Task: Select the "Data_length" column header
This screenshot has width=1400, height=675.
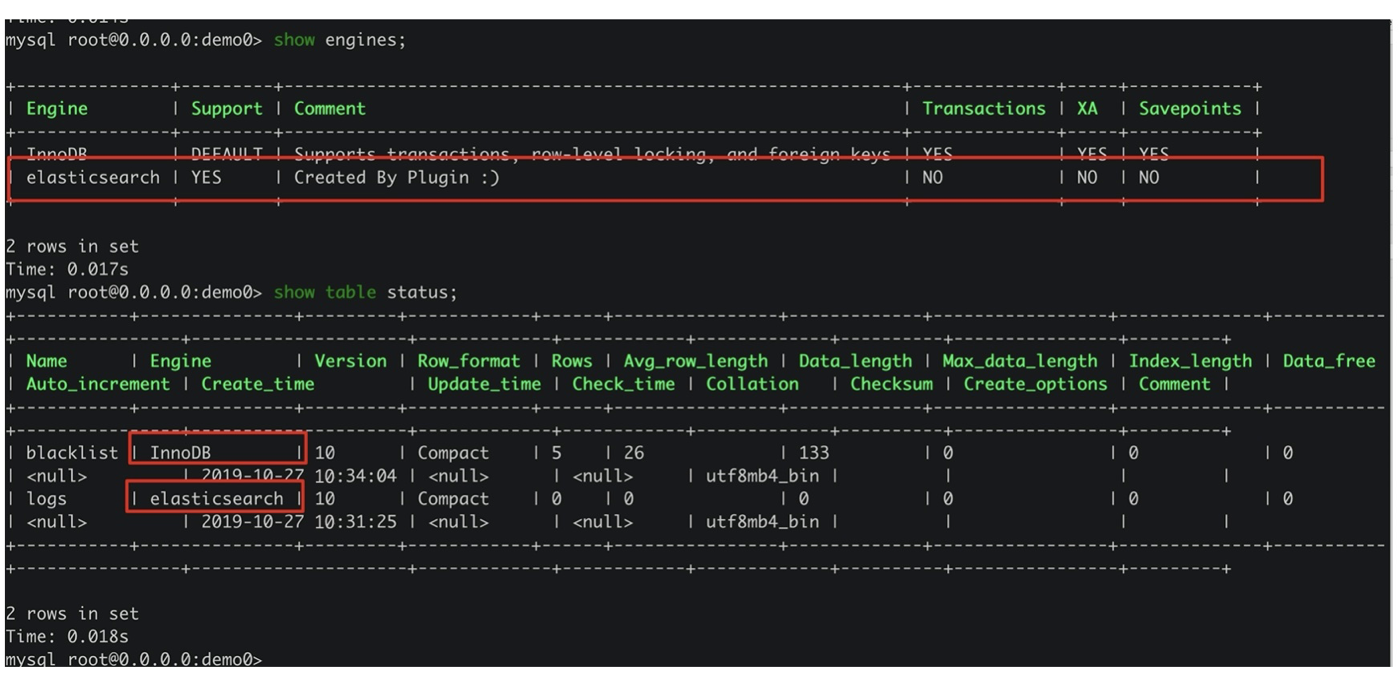Action: tap(856, 361)
